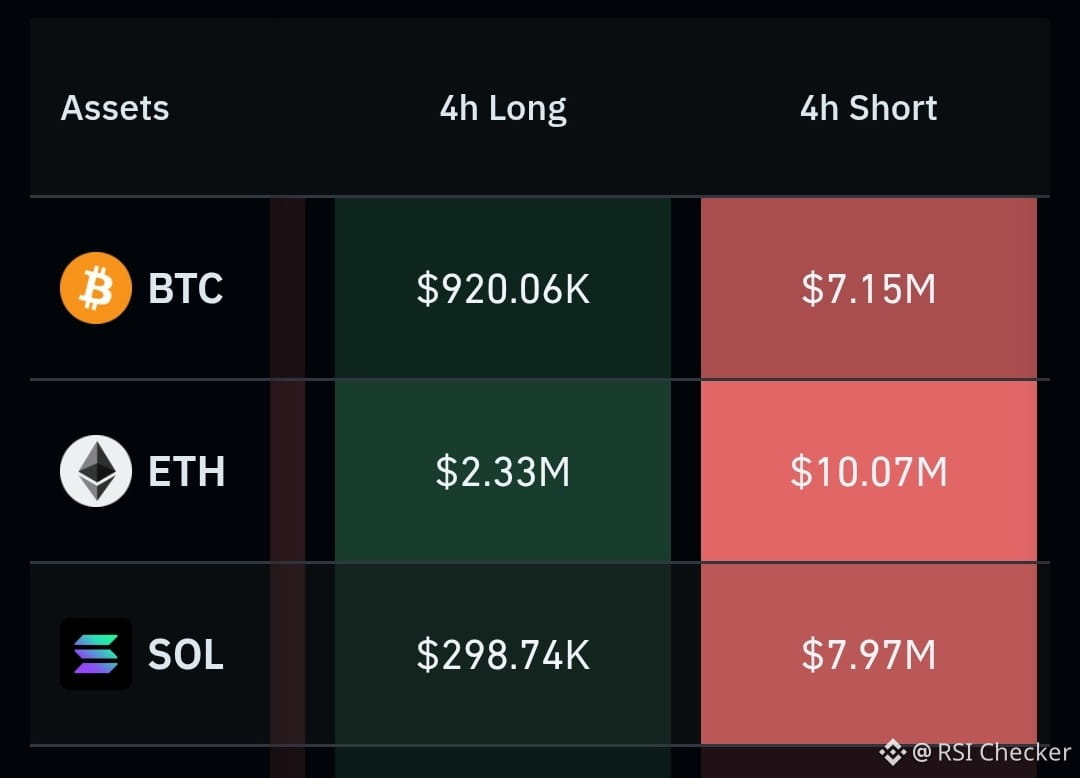
Task: Click the $10.07M value text
Action: [869, 472]
